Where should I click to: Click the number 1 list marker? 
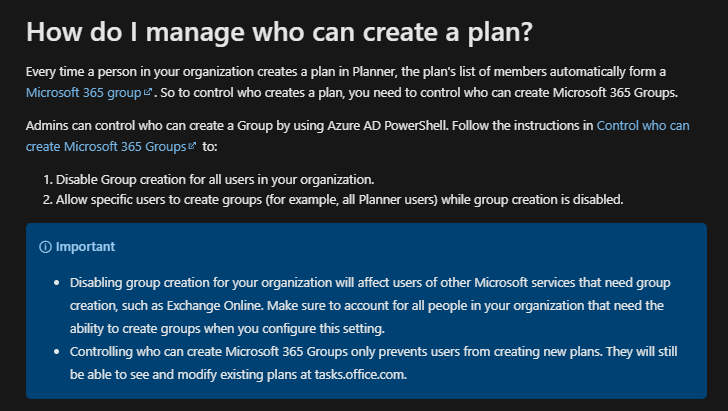(x=47, y=179)
